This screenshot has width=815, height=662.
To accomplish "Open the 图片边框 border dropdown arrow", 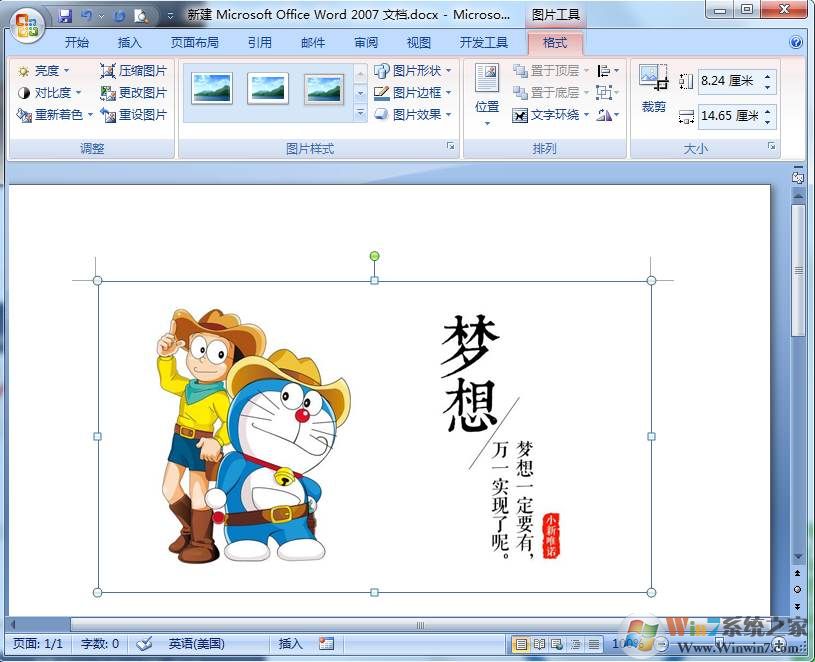I will [x=448, y=93].
